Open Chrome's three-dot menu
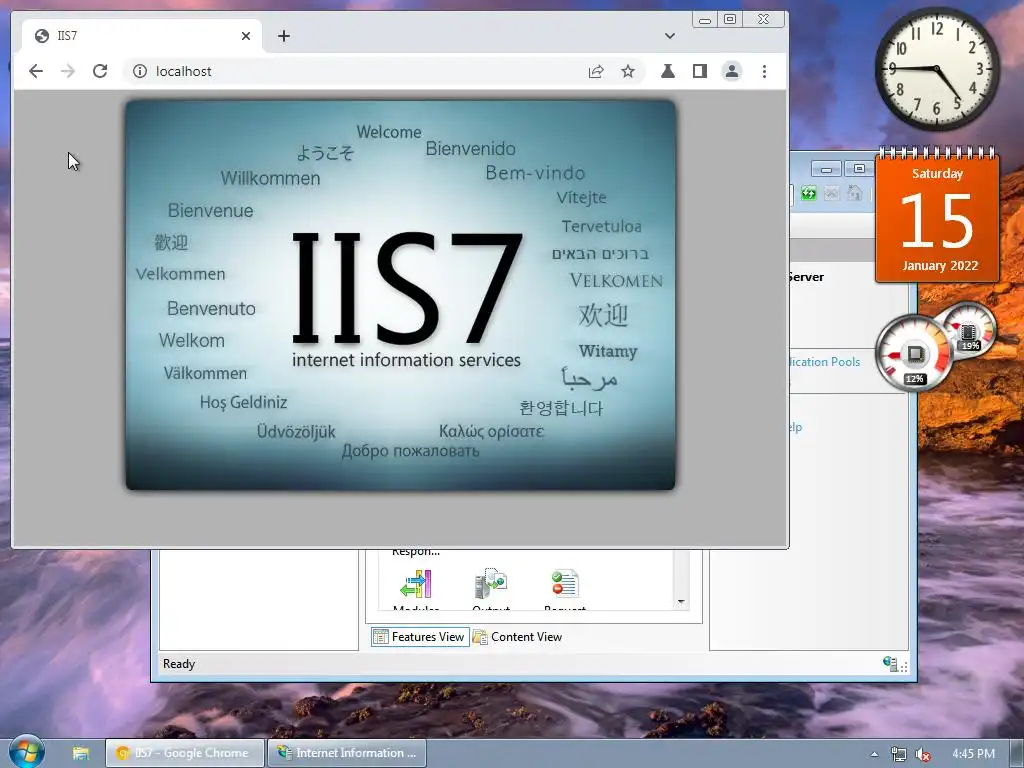1024x768 pixels. click(x=764, y=71)
